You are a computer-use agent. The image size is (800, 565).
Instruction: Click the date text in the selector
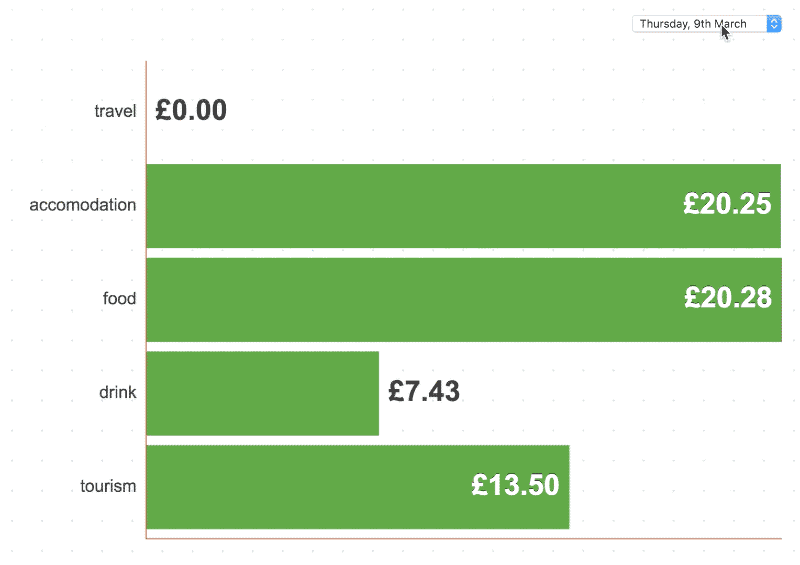click(693, 24)
